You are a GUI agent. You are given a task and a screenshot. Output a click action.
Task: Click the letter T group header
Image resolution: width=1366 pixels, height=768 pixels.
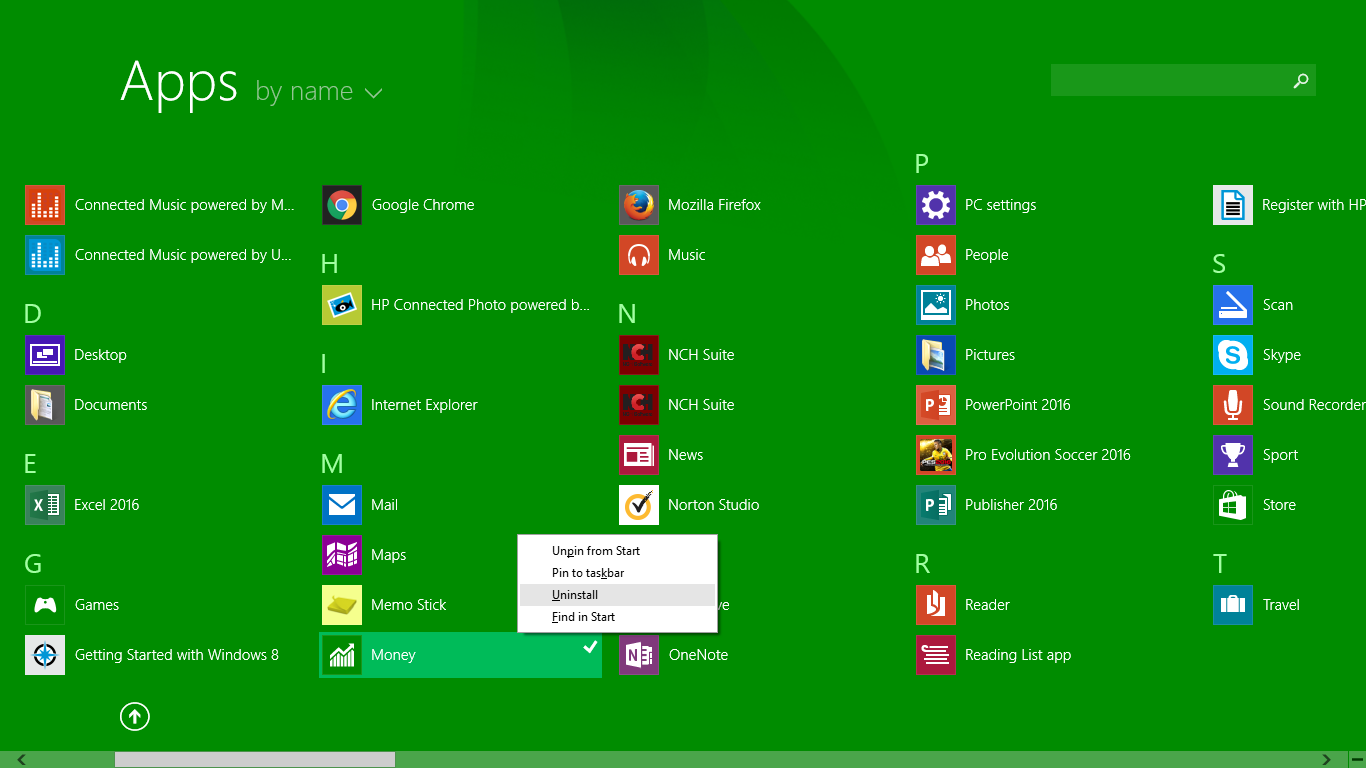(x=1219, y=564)
